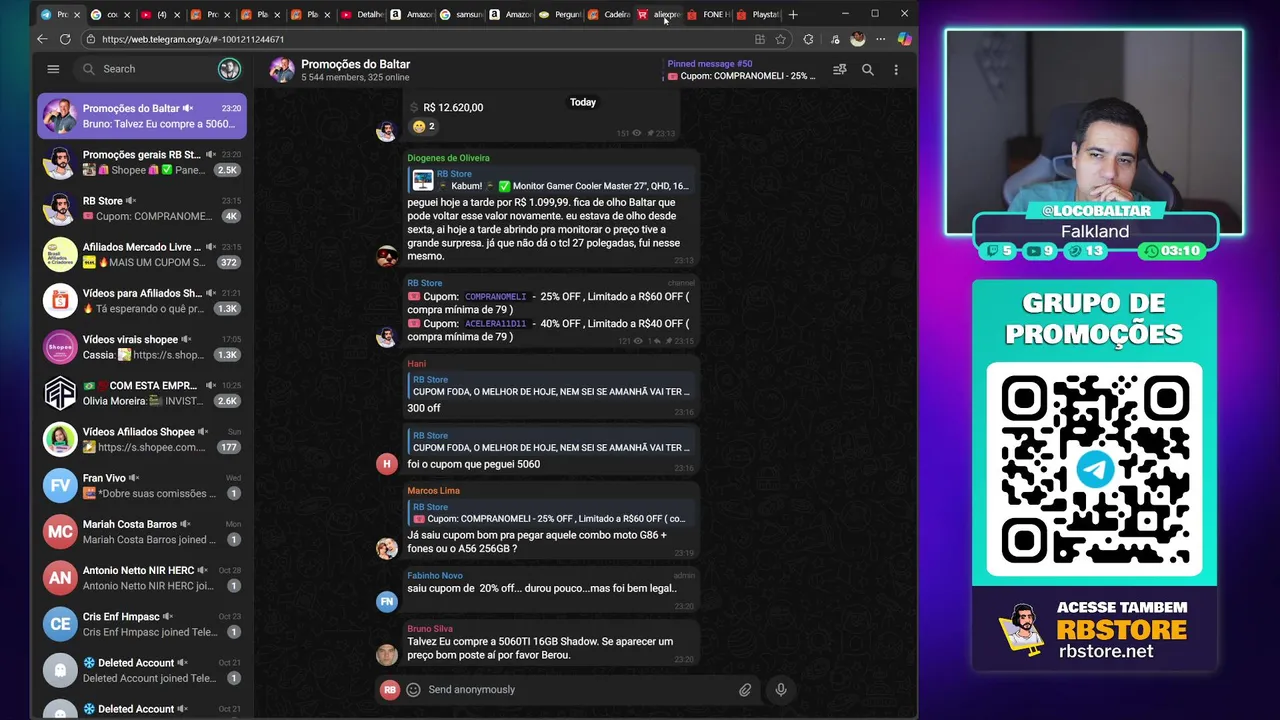The image size is (1280, 720).
Task: Switch to the samsung Google search tab
Action: click(462, 14)
